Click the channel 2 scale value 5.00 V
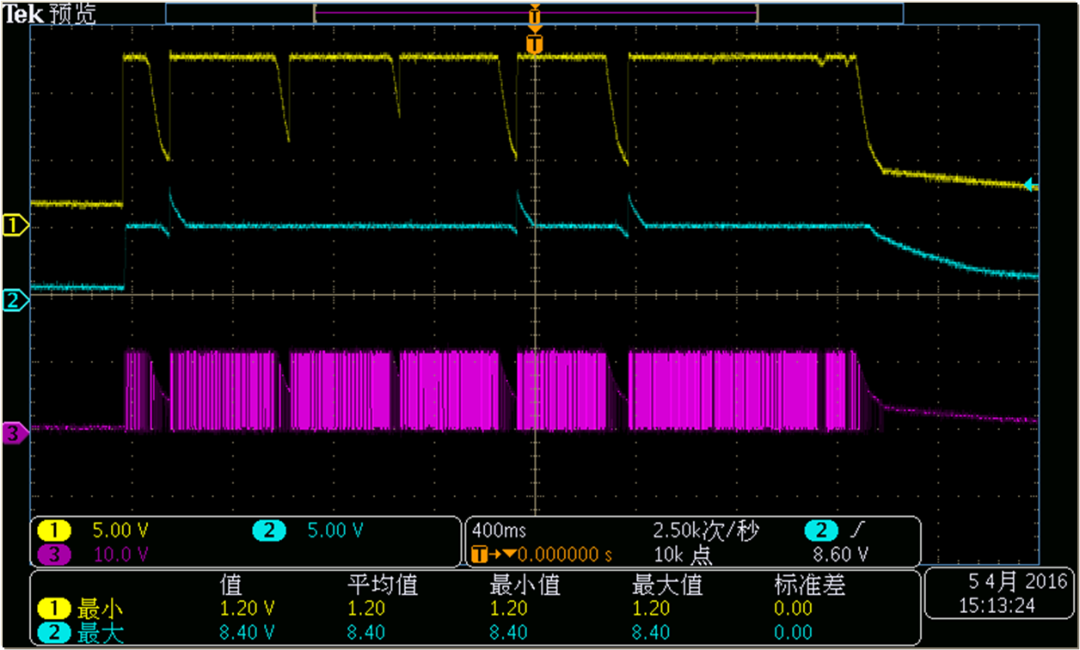This screenshot has height=650, width=1080. tap(335, 530)
